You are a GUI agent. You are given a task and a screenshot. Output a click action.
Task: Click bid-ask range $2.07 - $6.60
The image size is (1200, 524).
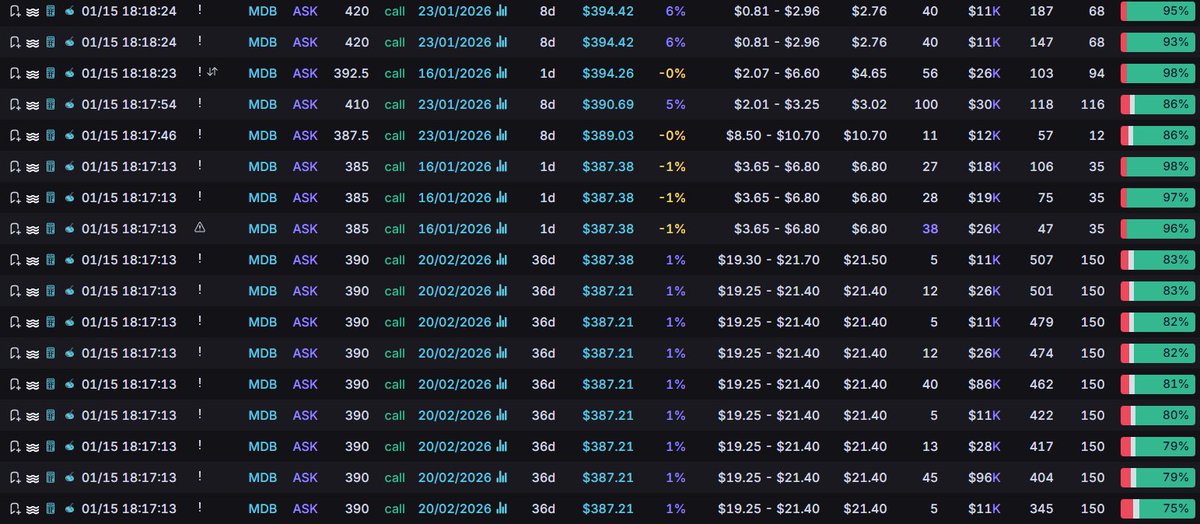(777, 74)
